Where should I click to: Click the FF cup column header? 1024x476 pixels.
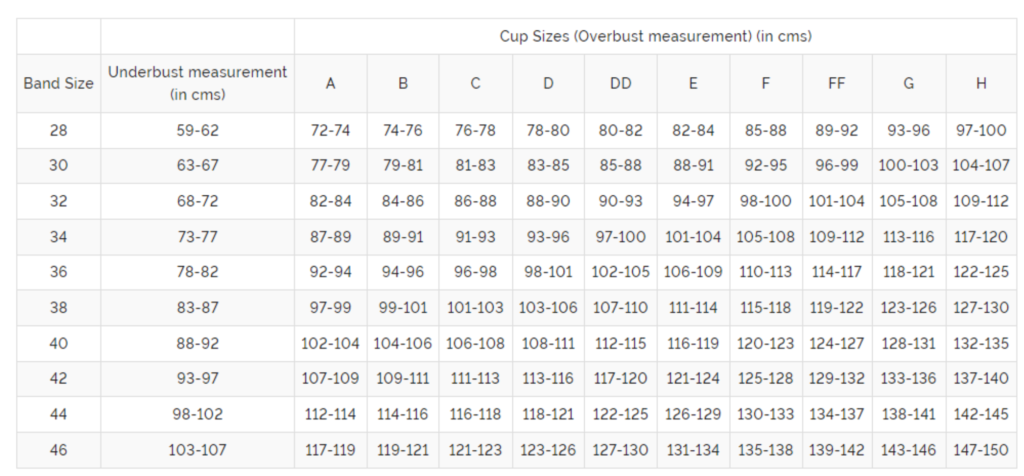click(x=836, y=83)
